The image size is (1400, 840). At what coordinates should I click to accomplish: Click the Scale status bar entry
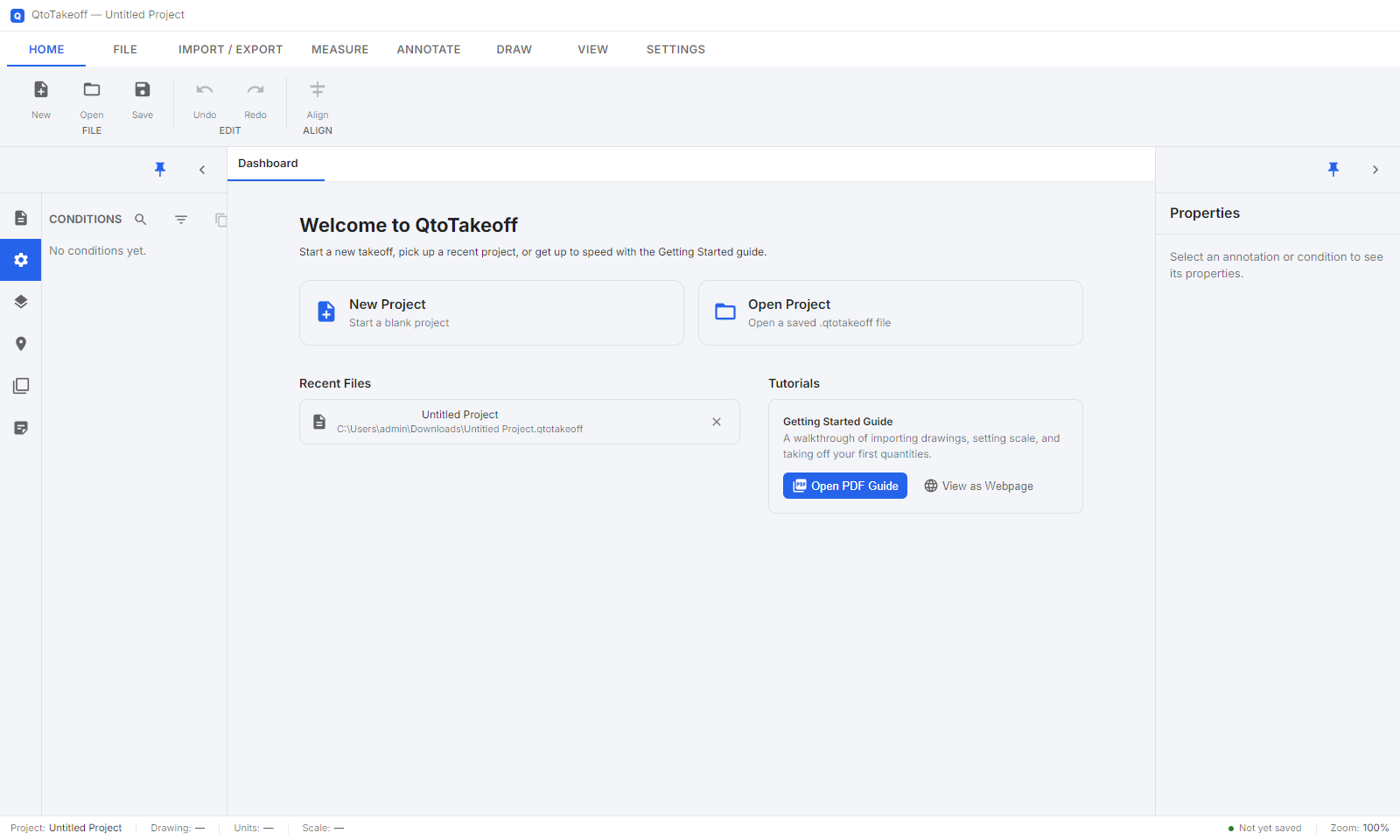324,828
